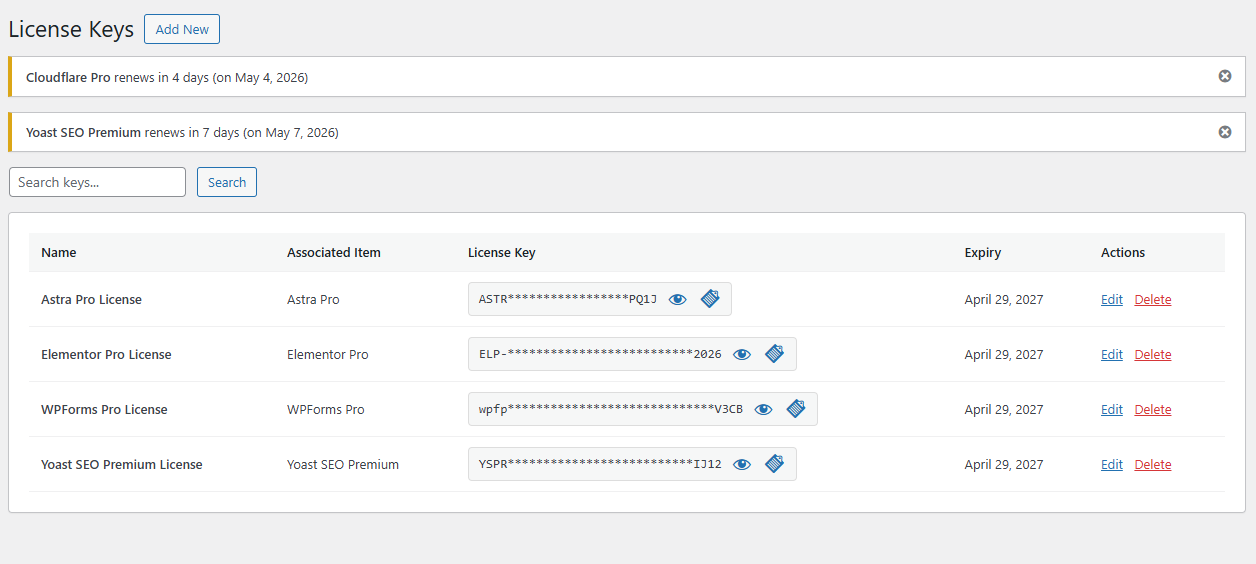The height and width of the screenshot is (564, 1256).
Task: Copy the WPForms Pro license key
Action: click(x=796, y=408)
